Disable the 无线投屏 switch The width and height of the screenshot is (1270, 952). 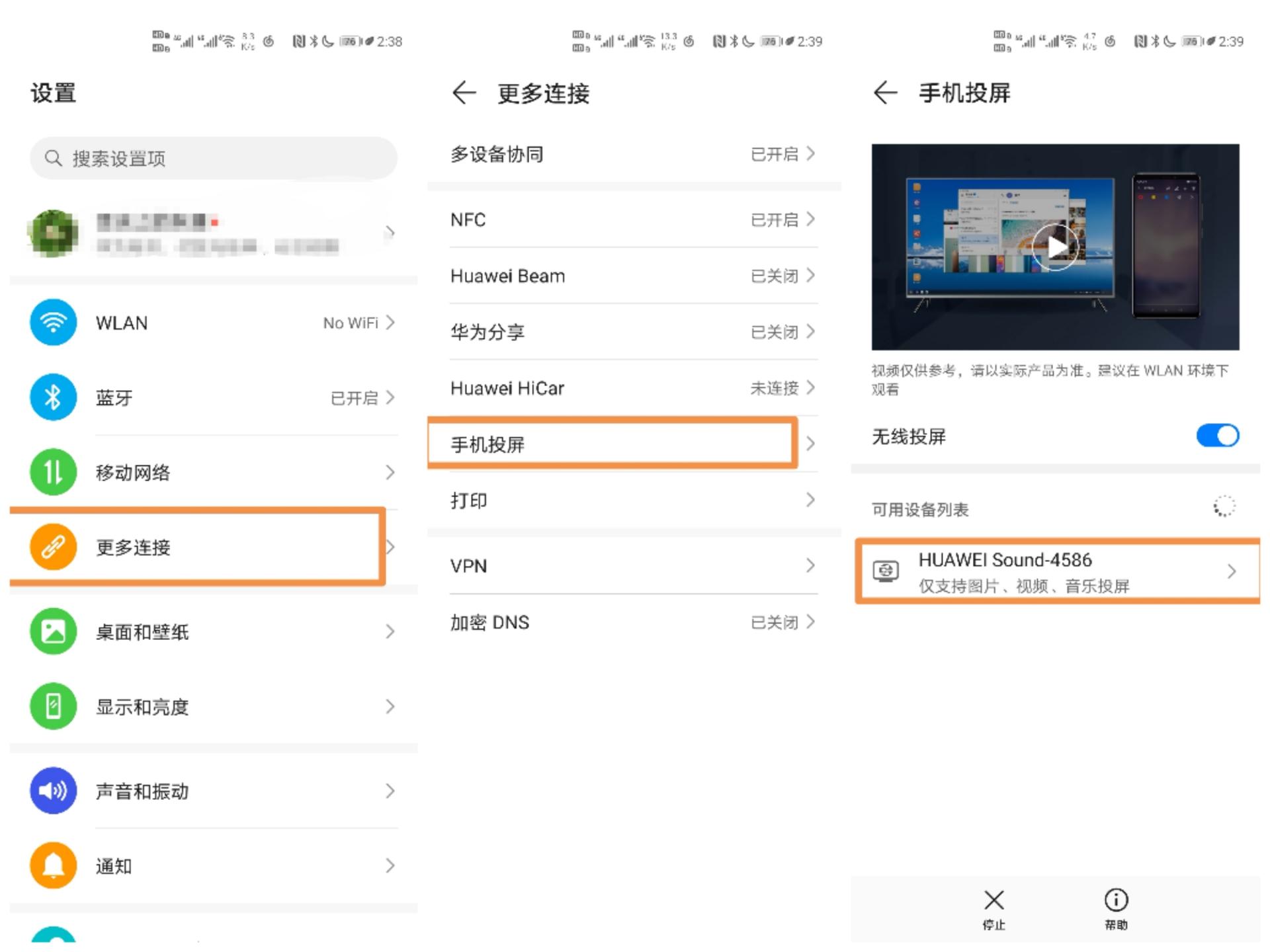pyautogui.click(x=1218, y=436)
